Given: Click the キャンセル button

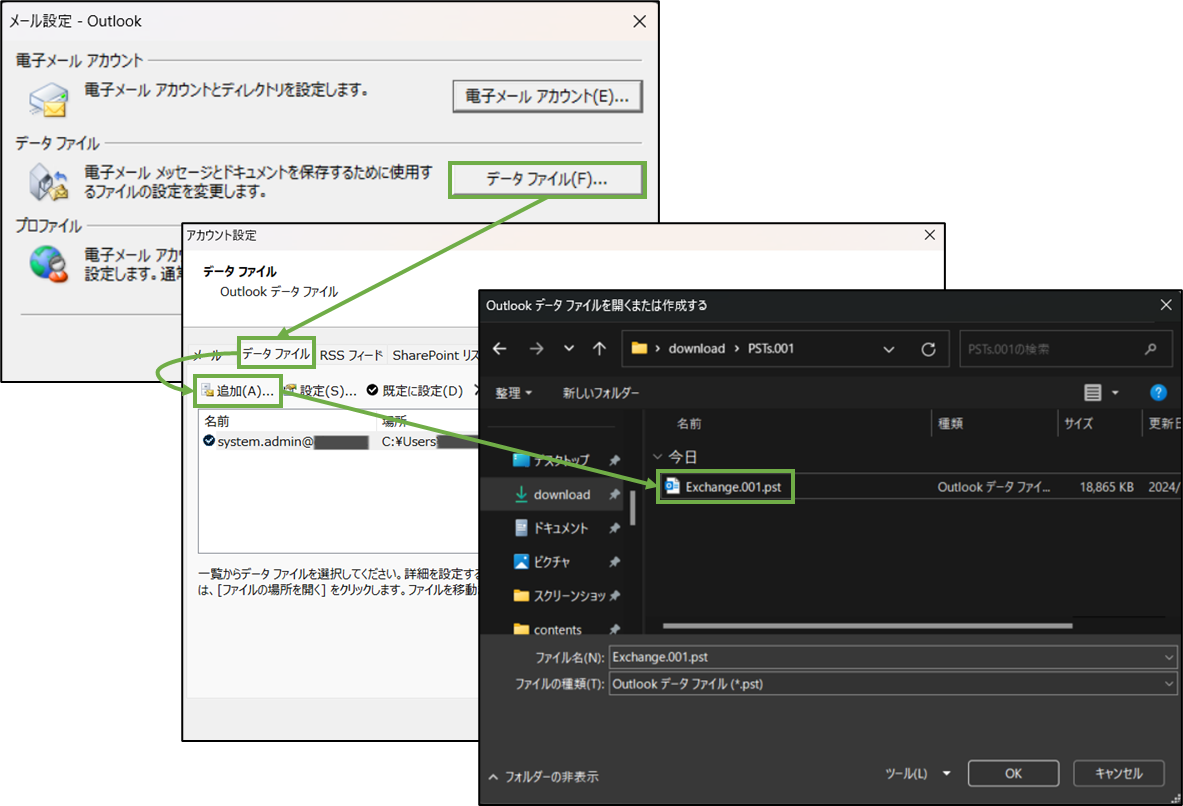Looking at the screenshot, I should click(x=1119, y=774).
